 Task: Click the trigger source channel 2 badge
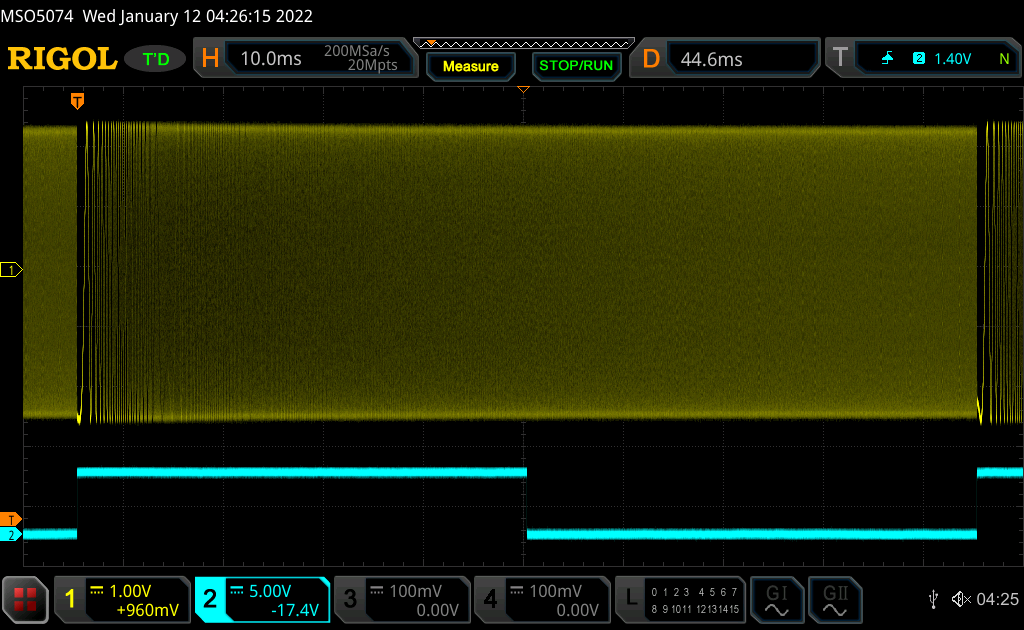[x=919, y=58]
